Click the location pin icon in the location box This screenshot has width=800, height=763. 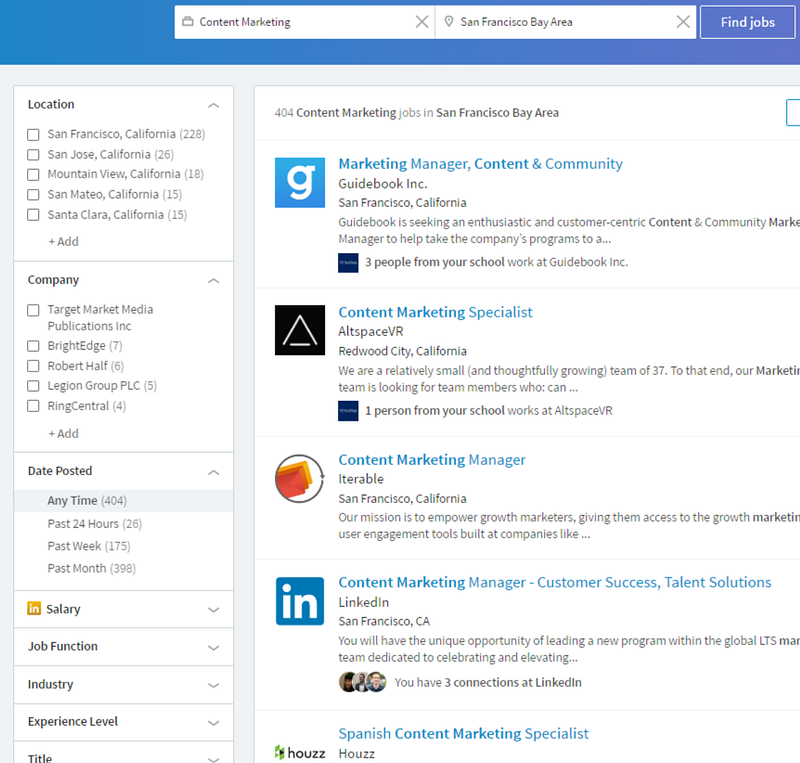point(448,21)
